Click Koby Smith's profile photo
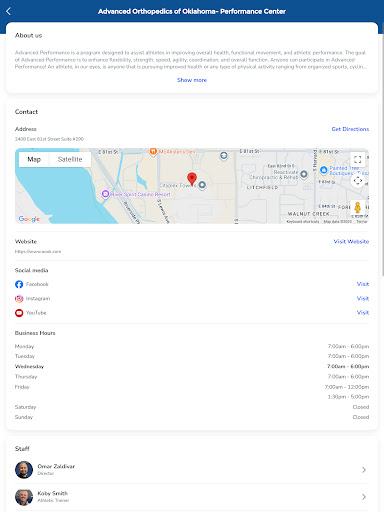 pos(24,497)
